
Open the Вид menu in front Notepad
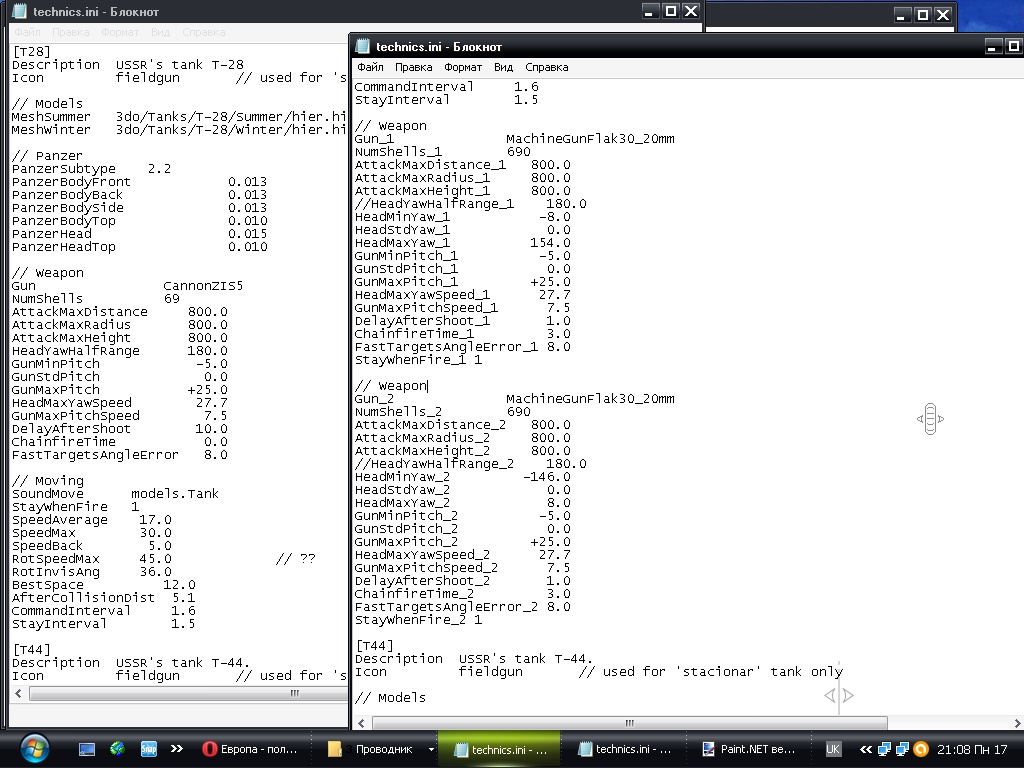504,67
